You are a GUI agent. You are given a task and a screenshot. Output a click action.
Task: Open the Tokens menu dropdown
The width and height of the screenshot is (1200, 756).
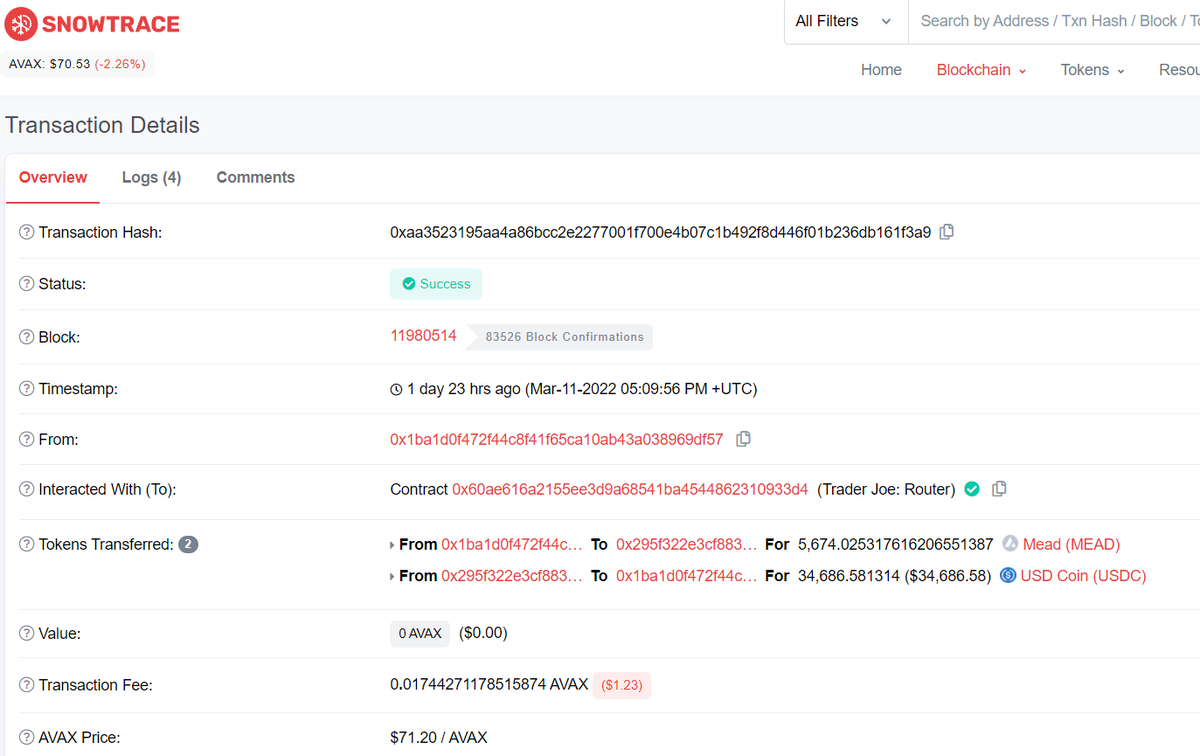(1092, 70)
